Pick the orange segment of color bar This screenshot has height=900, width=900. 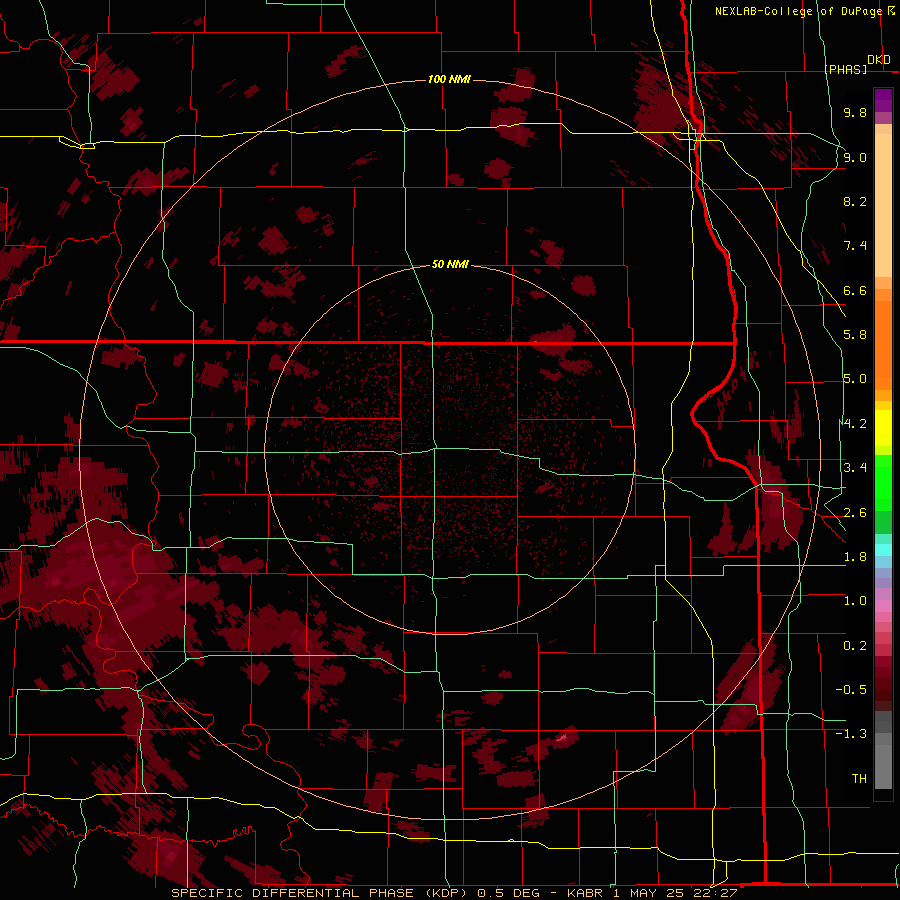tap(883, 344)
